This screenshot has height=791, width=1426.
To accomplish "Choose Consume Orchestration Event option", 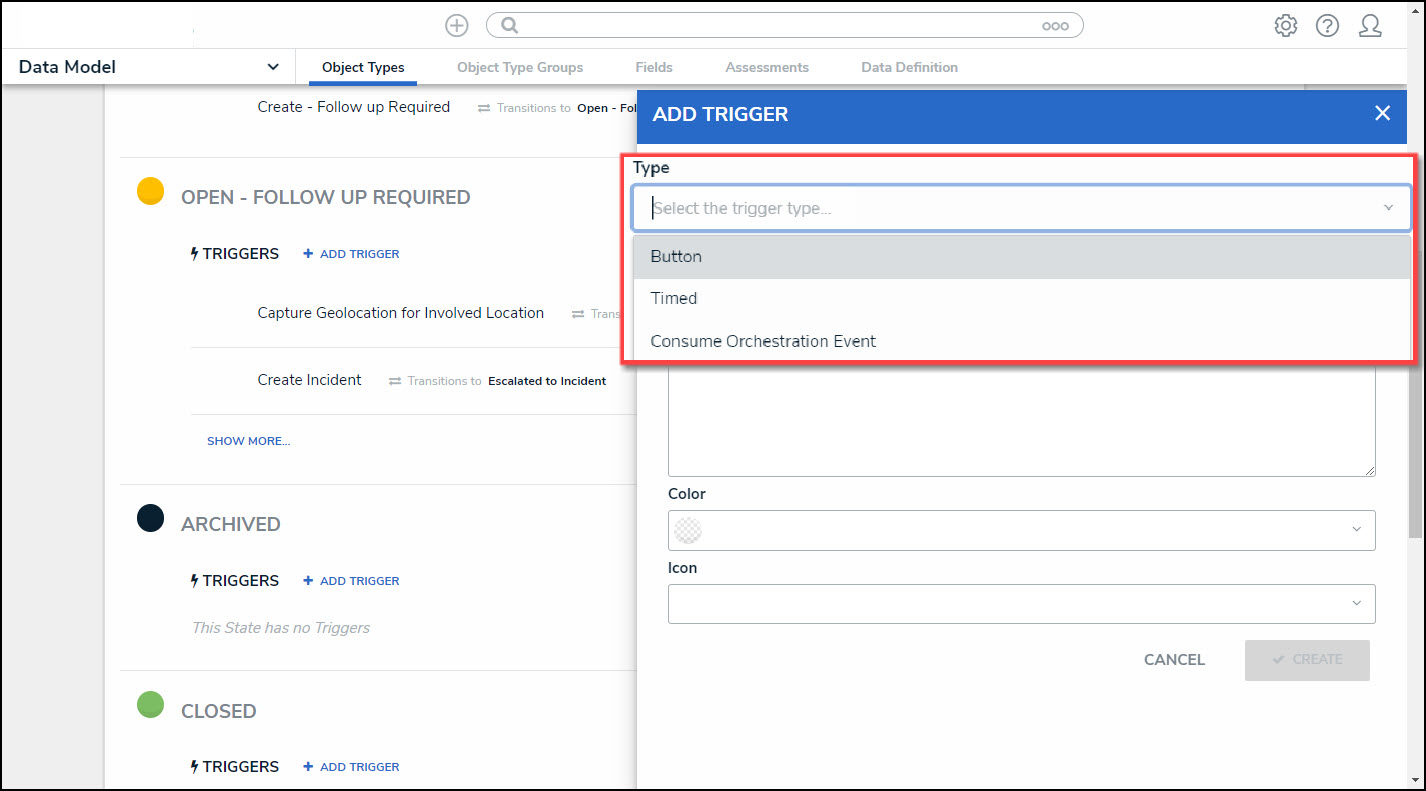I will coord(763,341).
